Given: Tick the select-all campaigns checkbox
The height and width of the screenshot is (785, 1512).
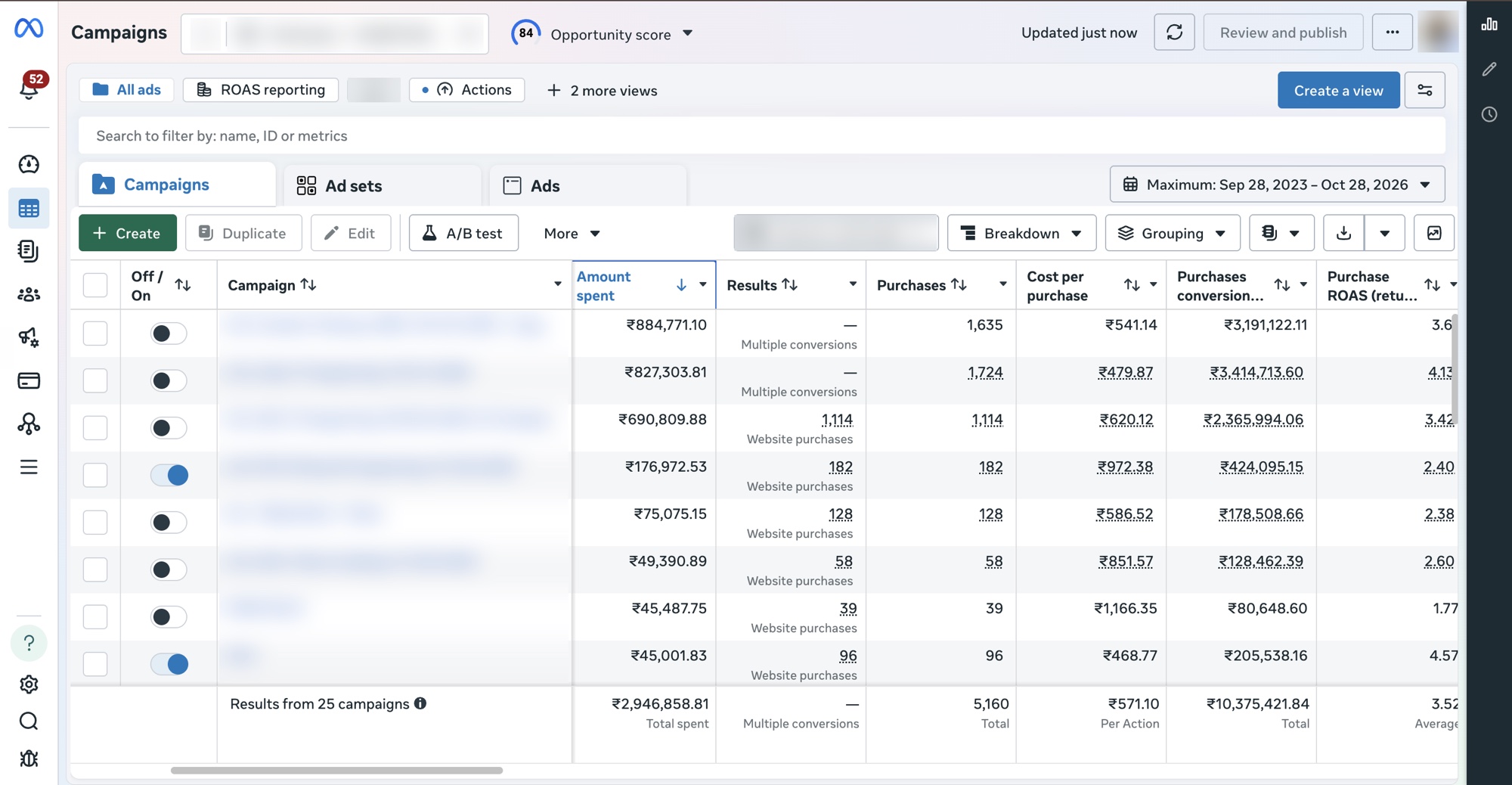Looking at the screenshot, I should tap(95, 285).
